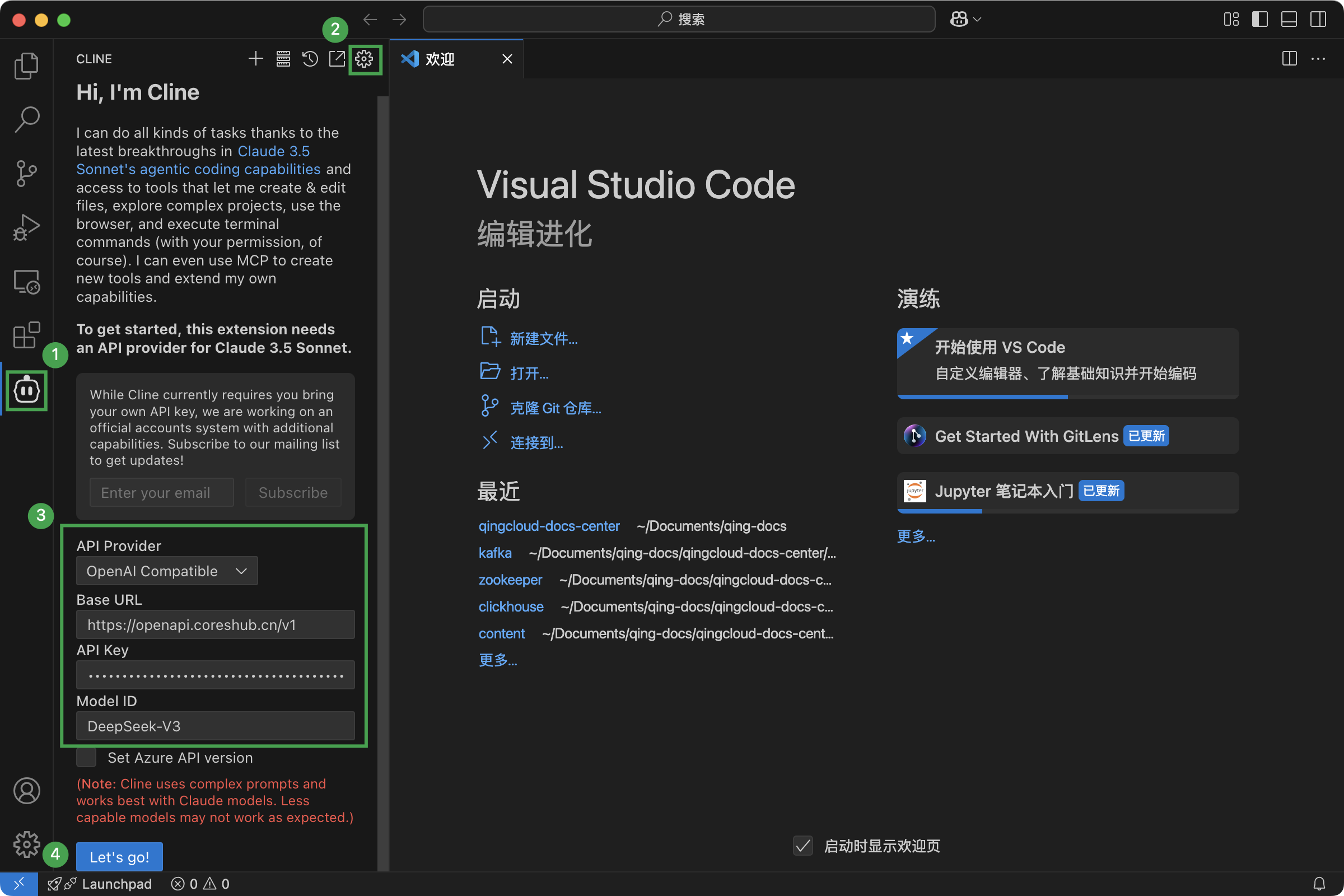1344x896 pixels.
Task: Click the Search icon in sidebar
Action: tap(27, 119)
